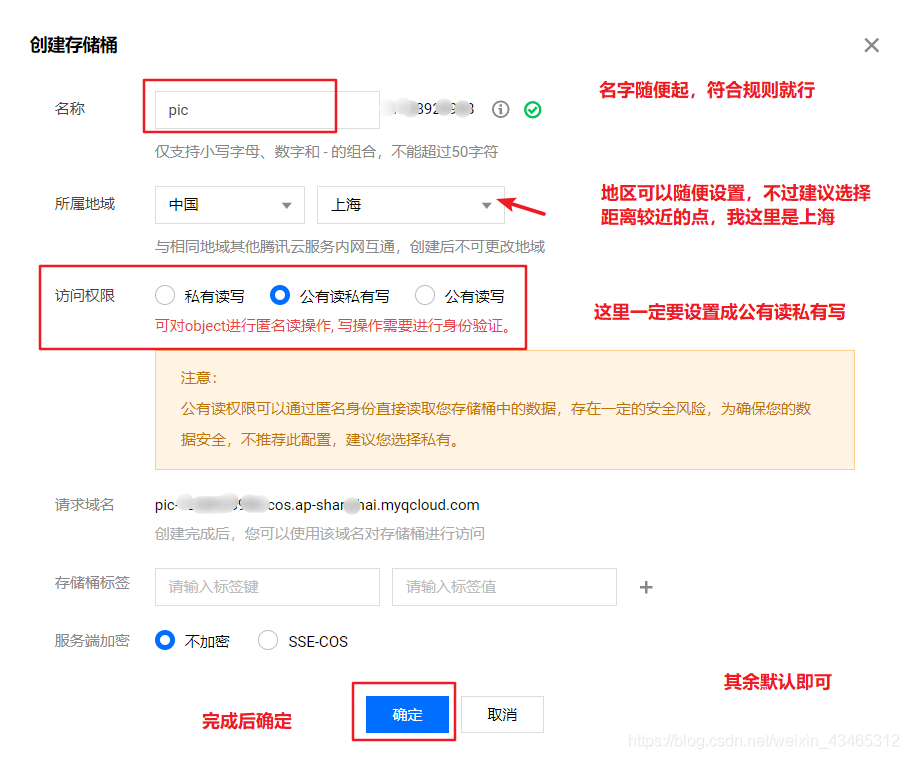Open the 中国 country dropdown
This screenshot has height=759, width=909.
229,205
